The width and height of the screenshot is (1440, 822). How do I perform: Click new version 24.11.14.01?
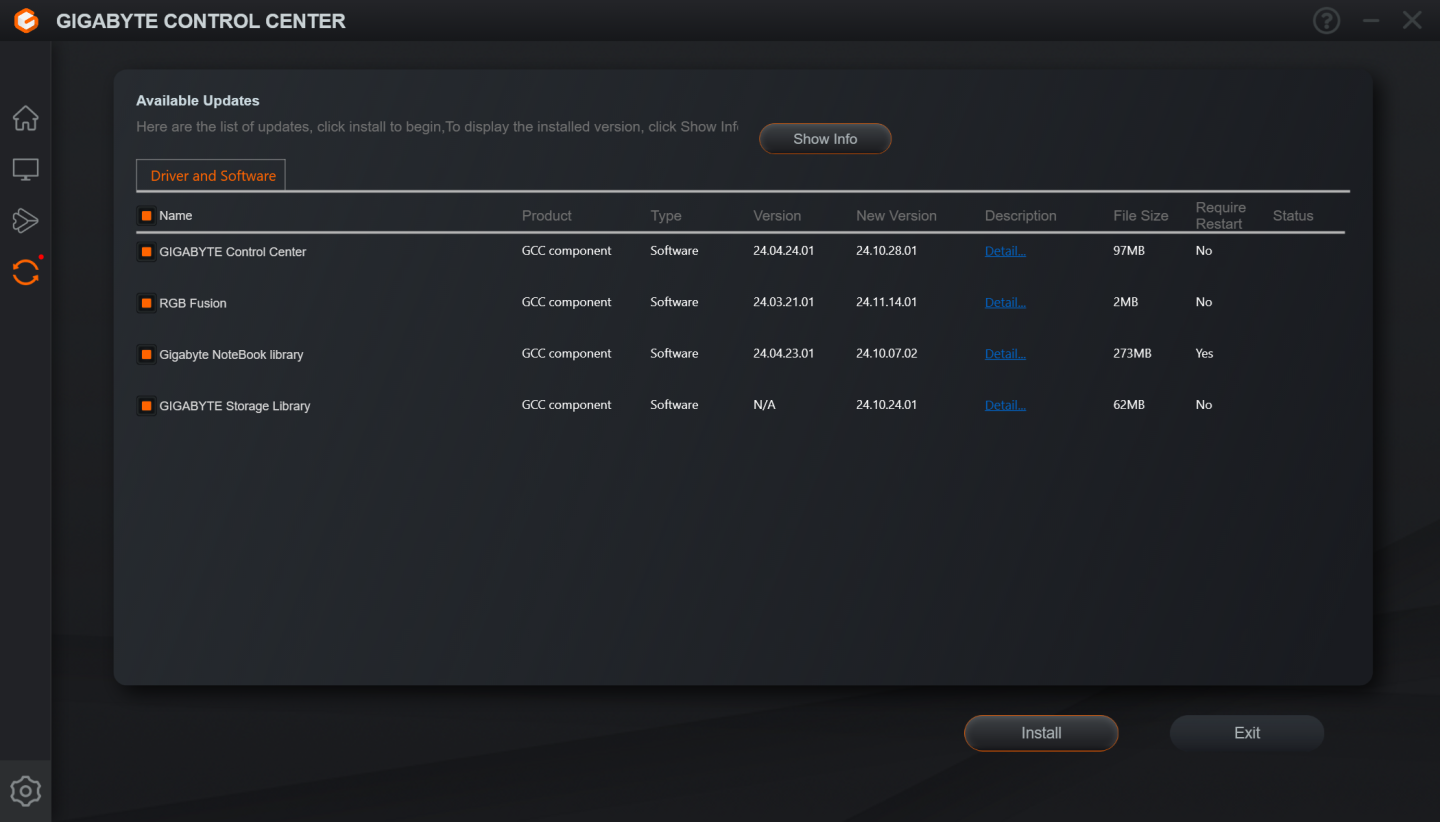(886, 302)
